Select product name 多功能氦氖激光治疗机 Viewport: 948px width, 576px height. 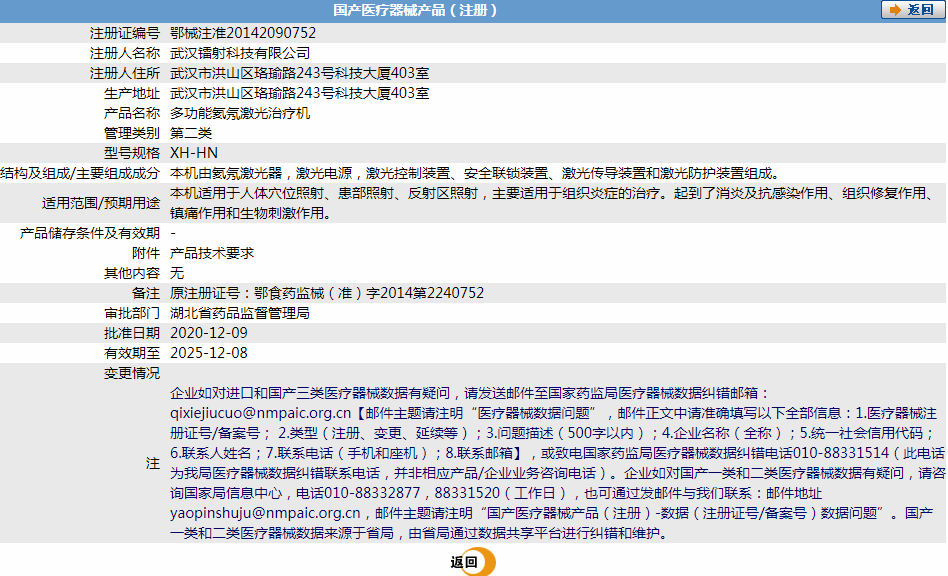click(240, 113)
